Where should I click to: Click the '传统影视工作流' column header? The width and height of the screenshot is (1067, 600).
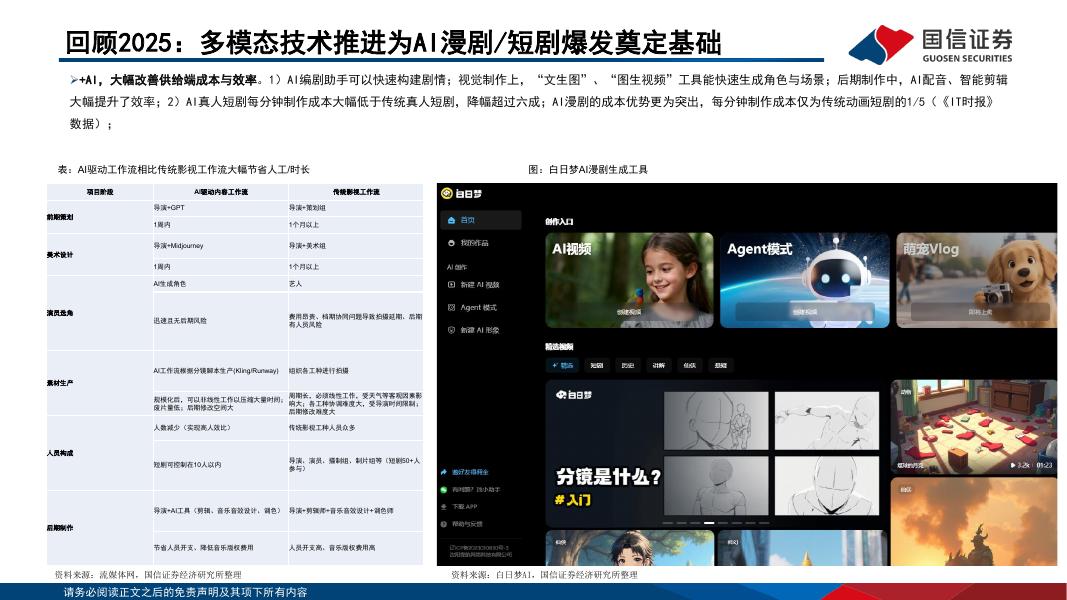click(356, 192)
